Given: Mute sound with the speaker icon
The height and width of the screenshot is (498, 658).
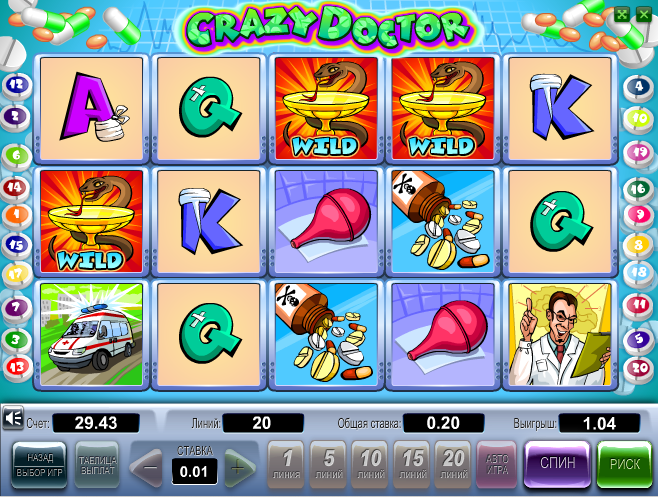Looking at the screenshot, I should (13, 418).
